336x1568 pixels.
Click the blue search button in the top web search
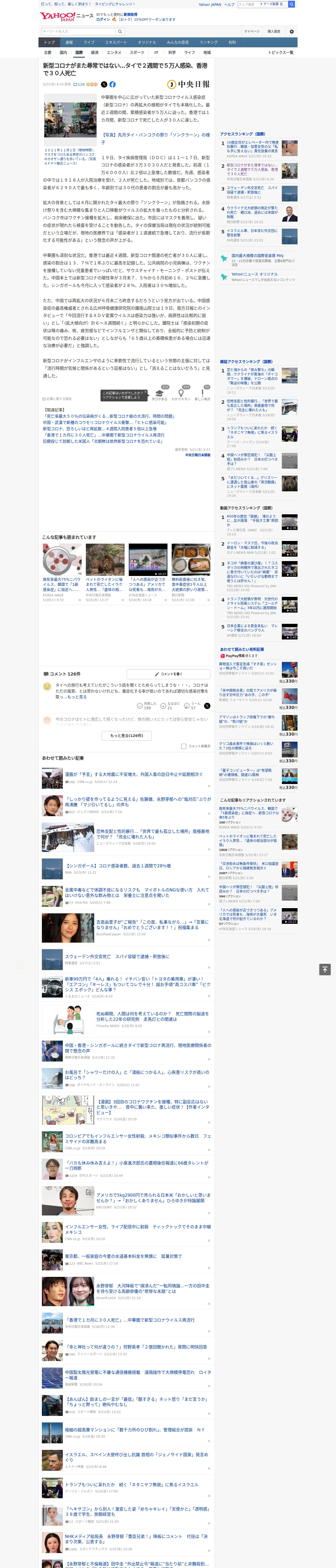[x=292, y=4]
